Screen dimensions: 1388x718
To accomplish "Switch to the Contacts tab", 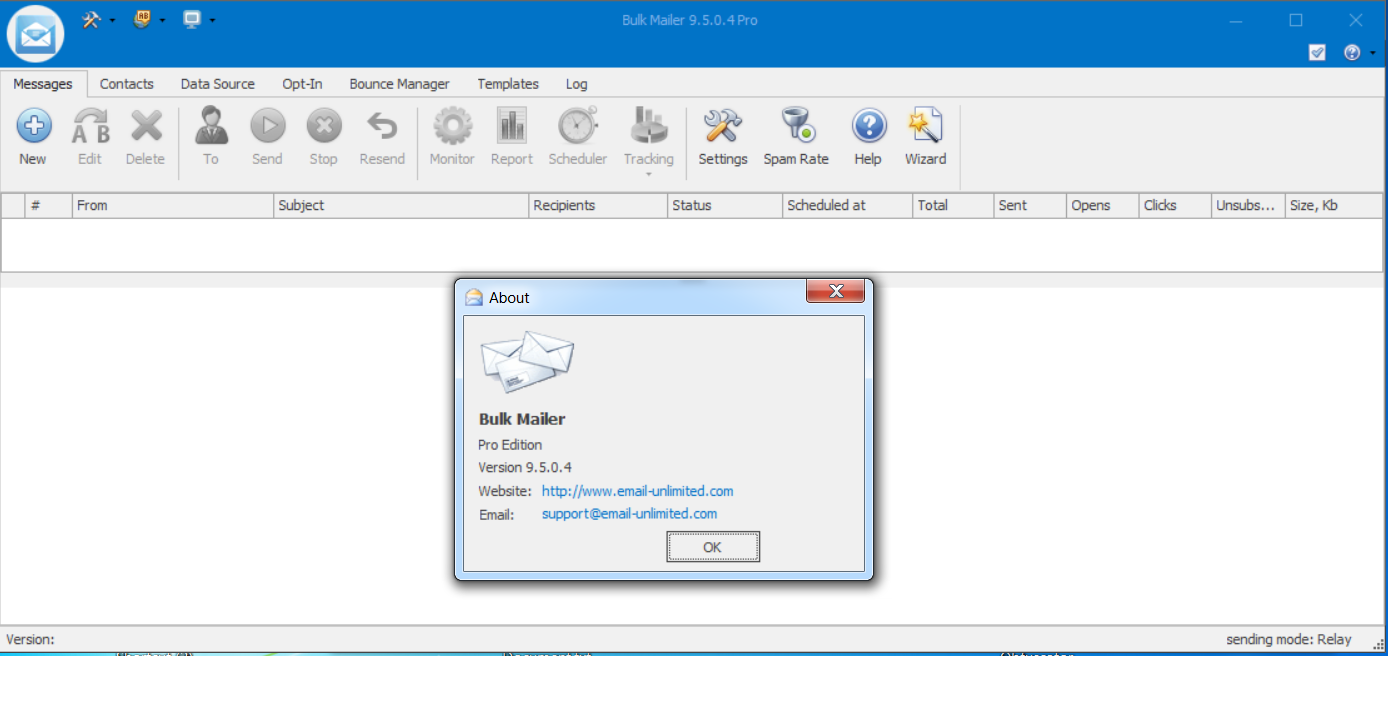I will (127, 84).
